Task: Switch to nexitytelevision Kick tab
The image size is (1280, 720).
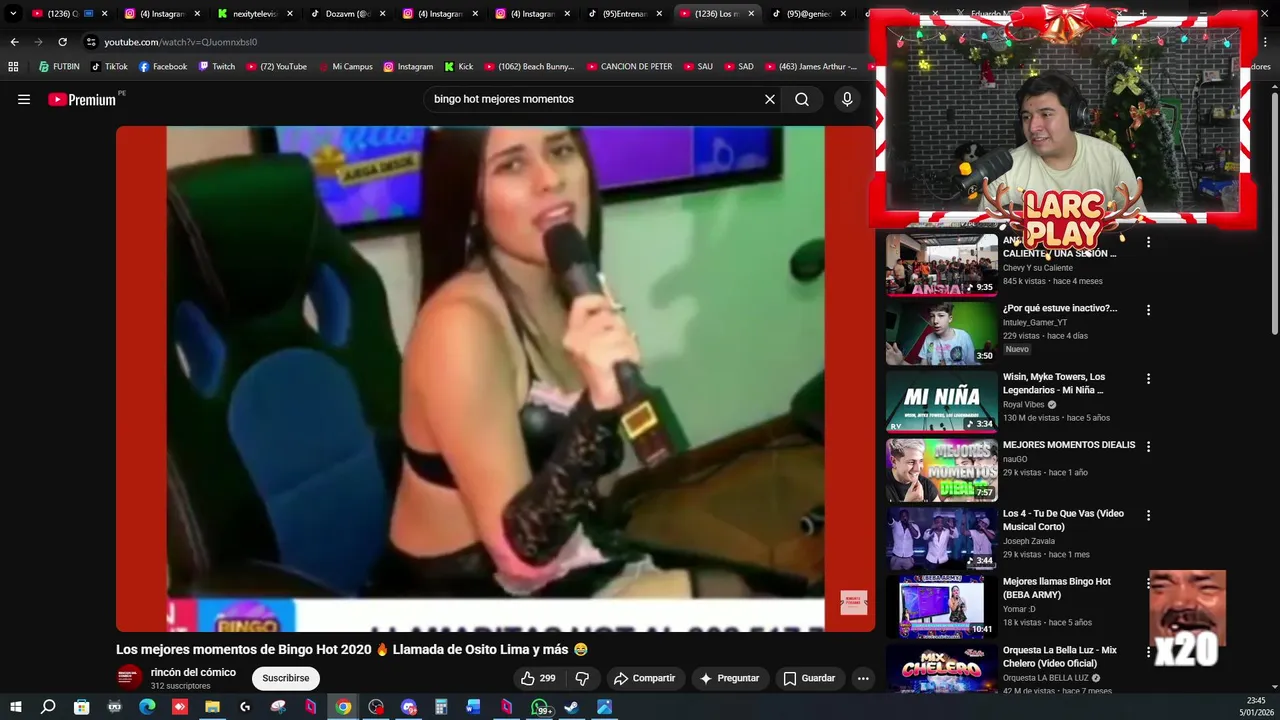Action: click(255, 14)
